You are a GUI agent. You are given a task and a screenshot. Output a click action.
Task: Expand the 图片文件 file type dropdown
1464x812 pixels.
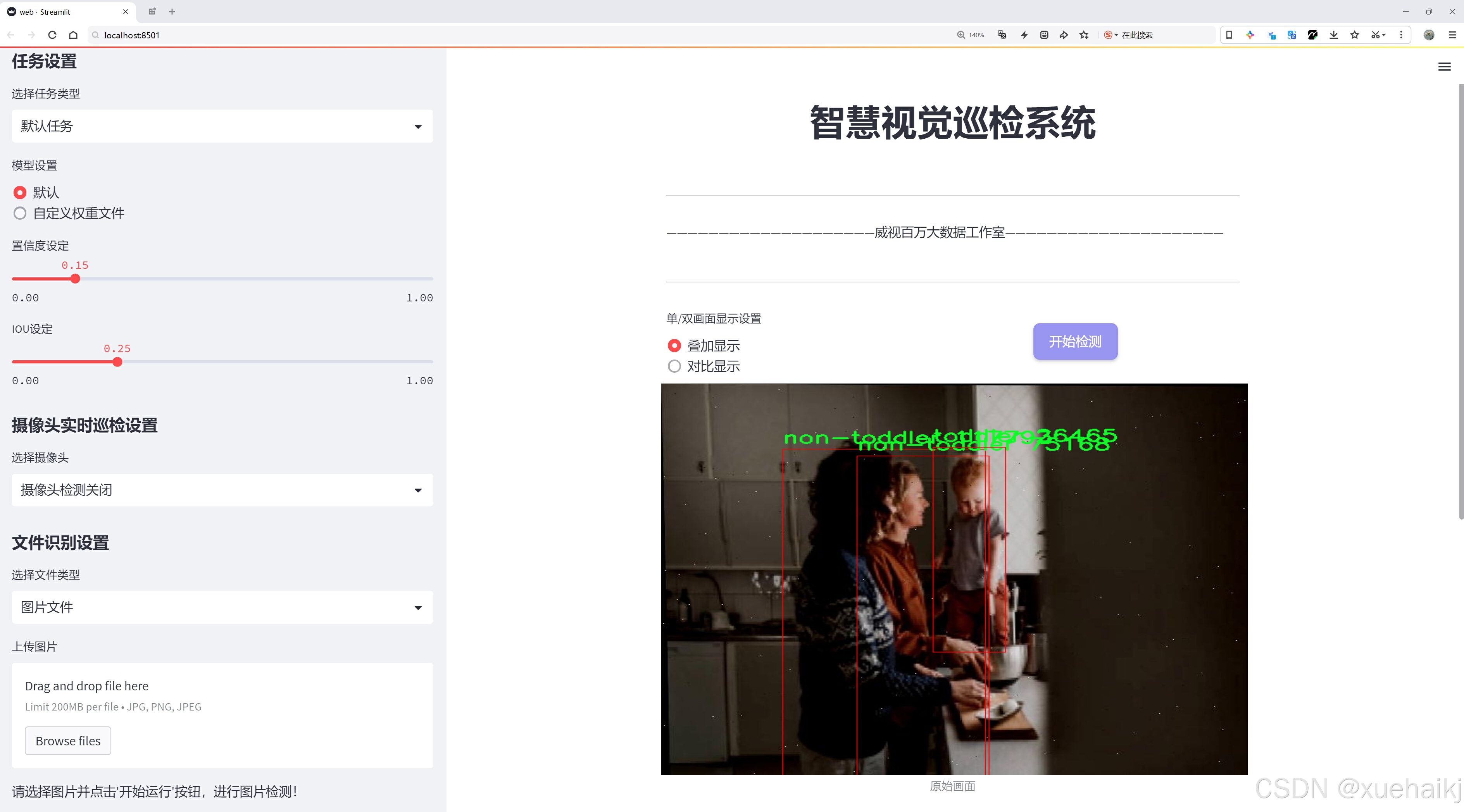(222, 607)
